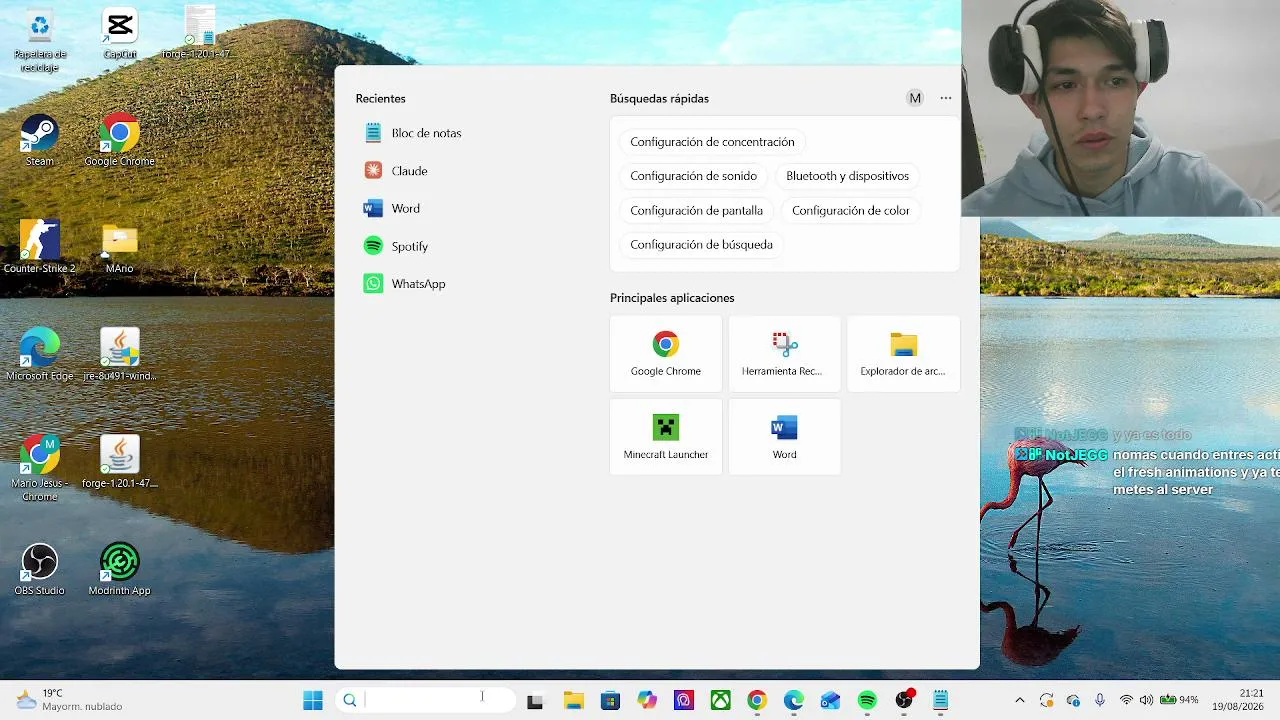The image size is (1280, 720).
Task: Switch to Spotify on the taskbar
Action: (x=867, y=700)
